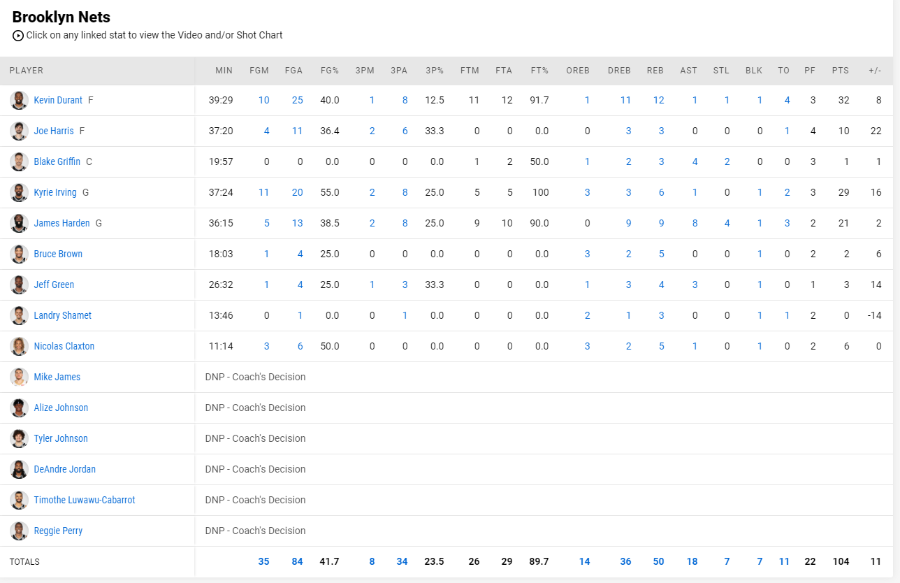View team total 84 field goal attempts
Screen dimensions: 900x583
(297, 562)
